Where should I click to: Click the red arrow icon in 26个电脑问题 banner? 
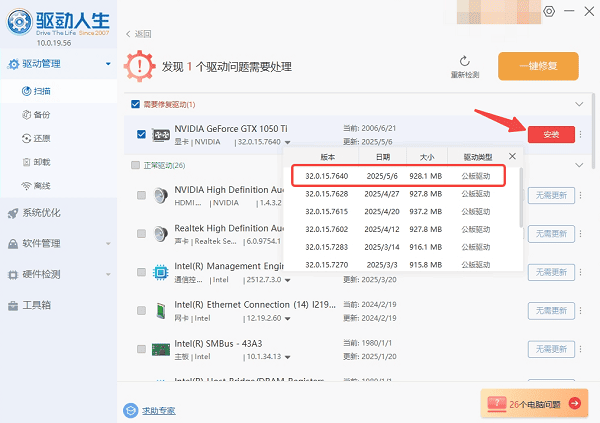tap(574, 403)
